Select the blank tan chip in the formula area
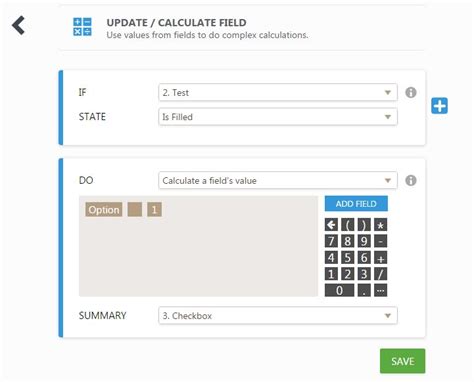474x382 pixels. click(135, 210)
